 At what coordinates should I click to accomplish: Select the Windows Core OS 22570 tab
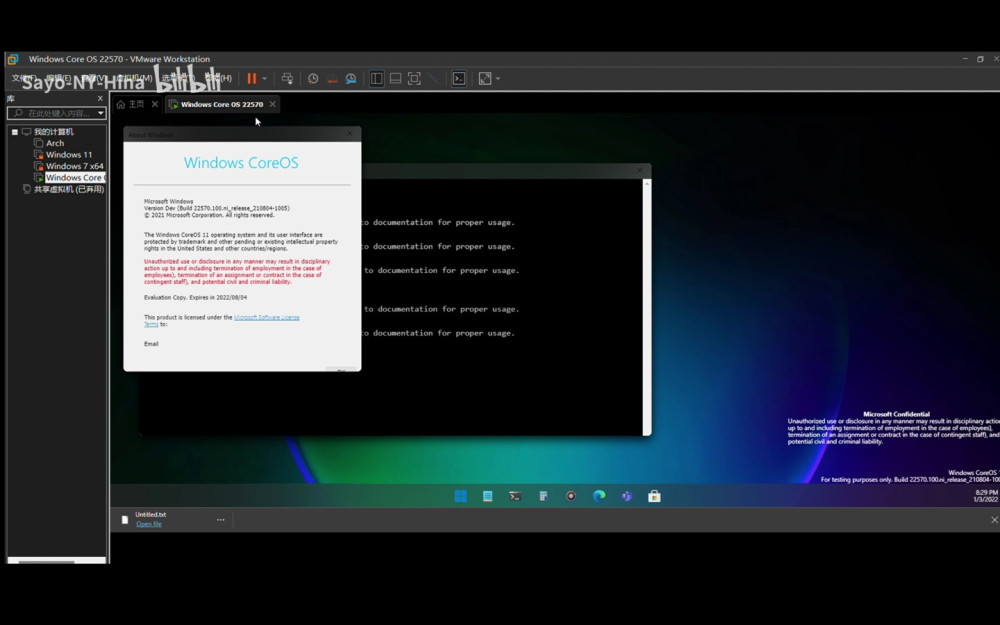(221, 104)
